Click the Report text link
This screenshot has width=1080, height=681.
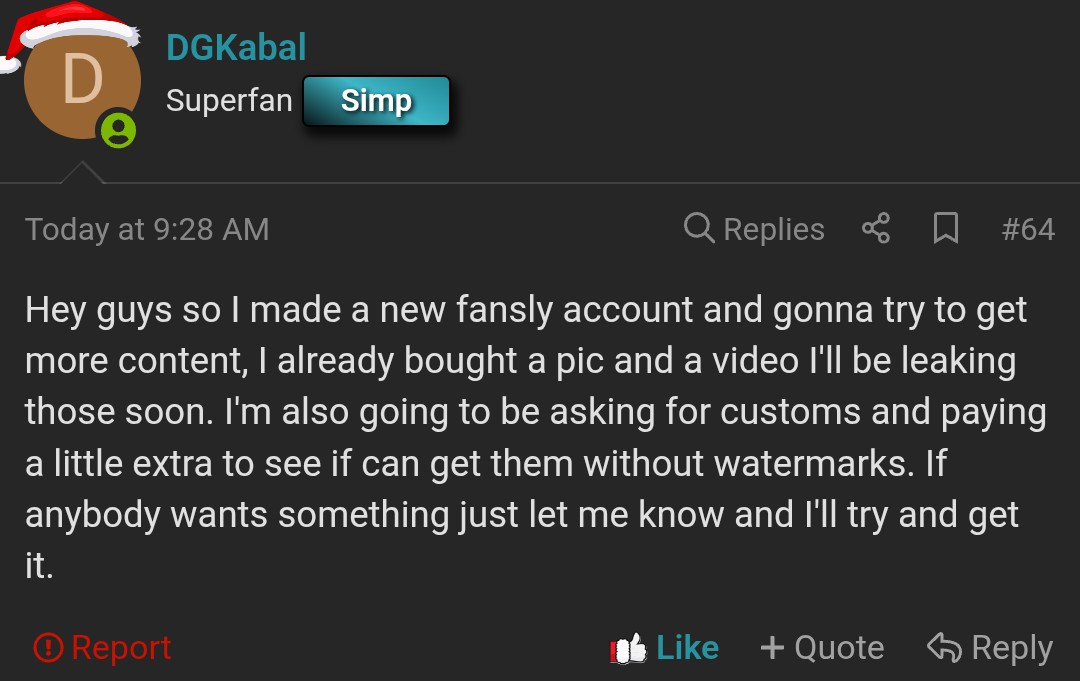point(121,648)
